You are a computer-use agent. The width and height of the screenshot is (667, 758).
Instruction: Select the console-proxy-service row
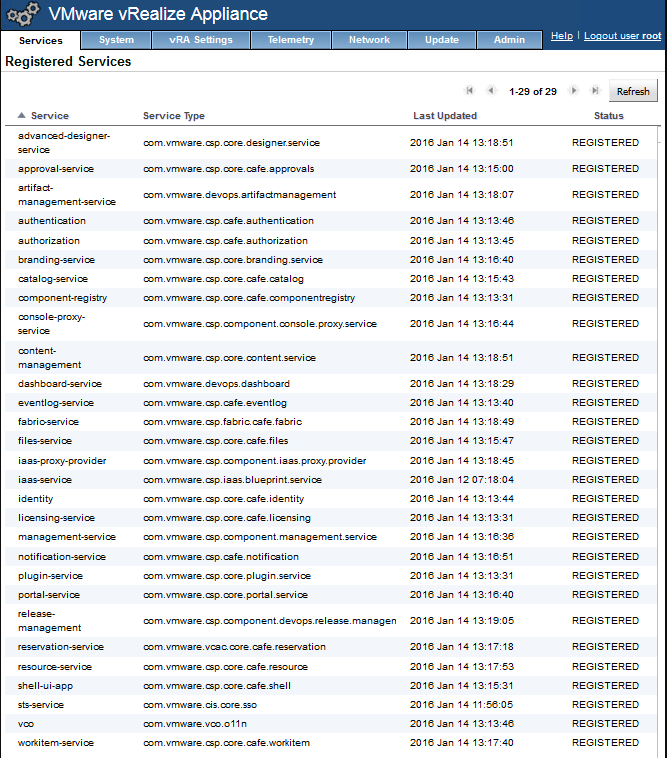pos(331,324)
